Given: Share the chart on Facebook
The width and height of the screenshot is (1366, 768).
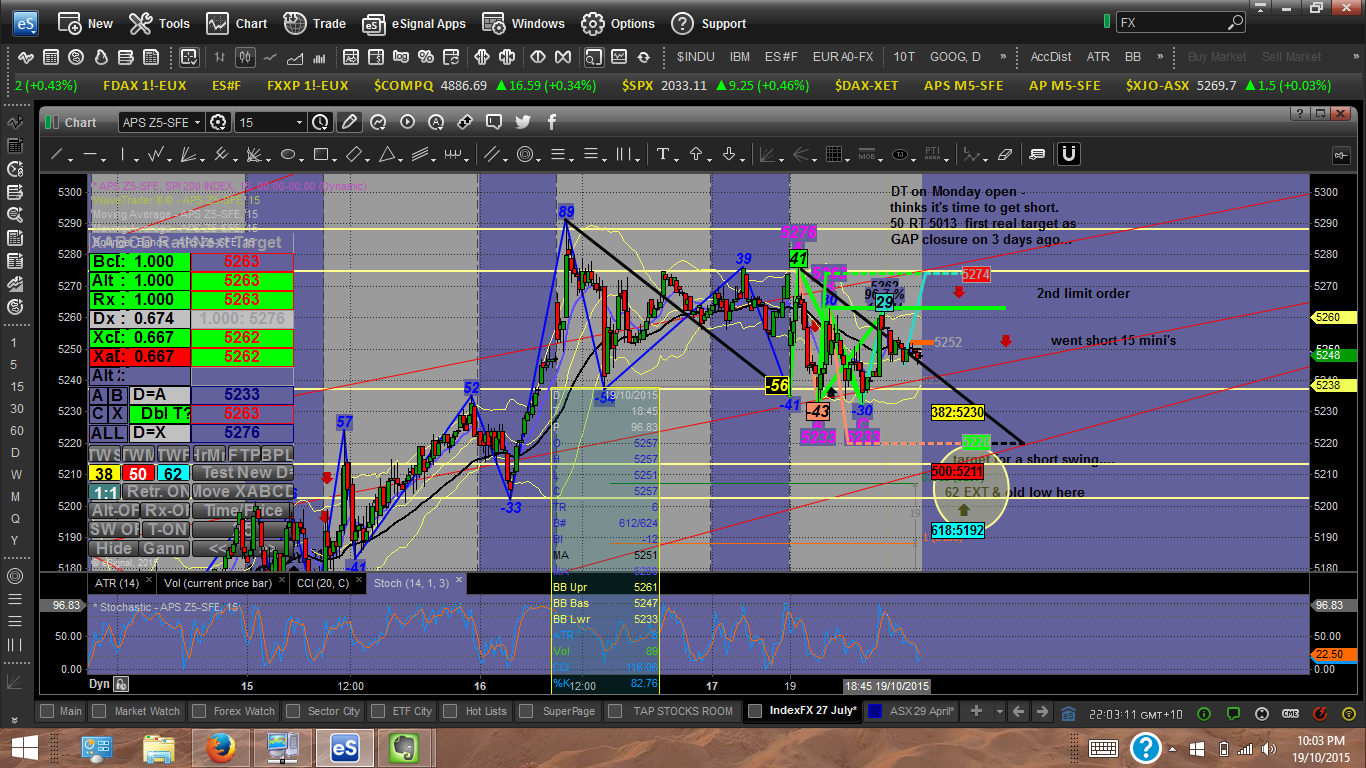Looking at the screenshot, I should (552, 122).
